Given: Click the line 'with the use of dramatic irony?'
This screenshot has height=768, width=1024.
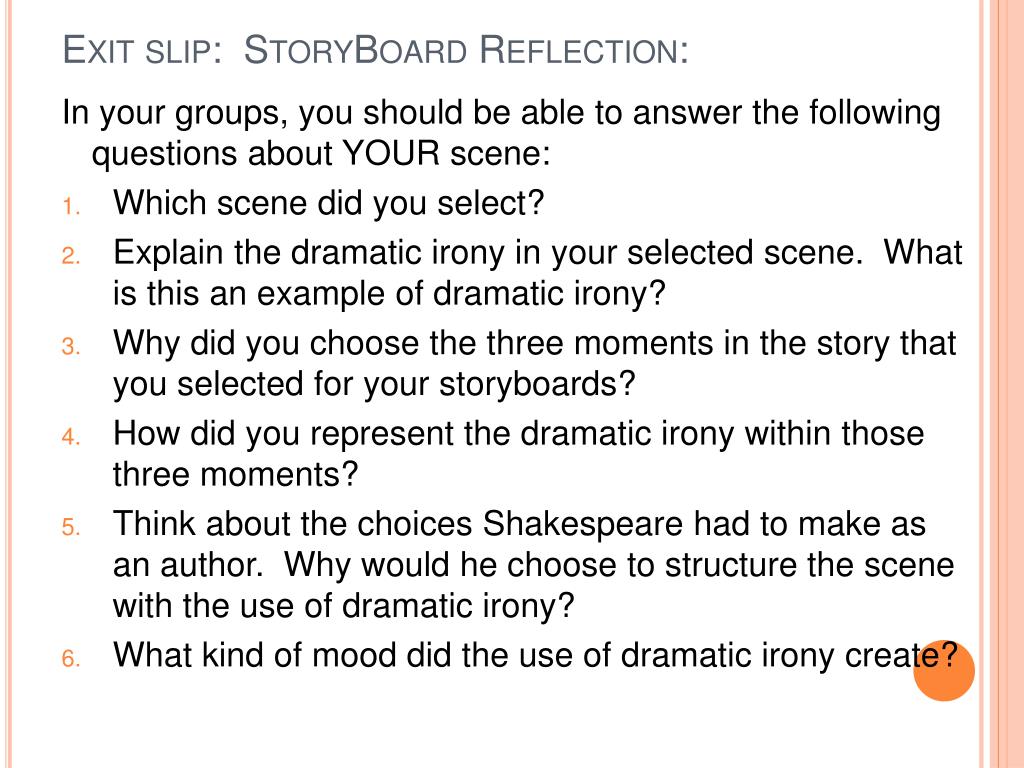Looking at the screenshot, I should pyautogui.click(x=344, y=606).
